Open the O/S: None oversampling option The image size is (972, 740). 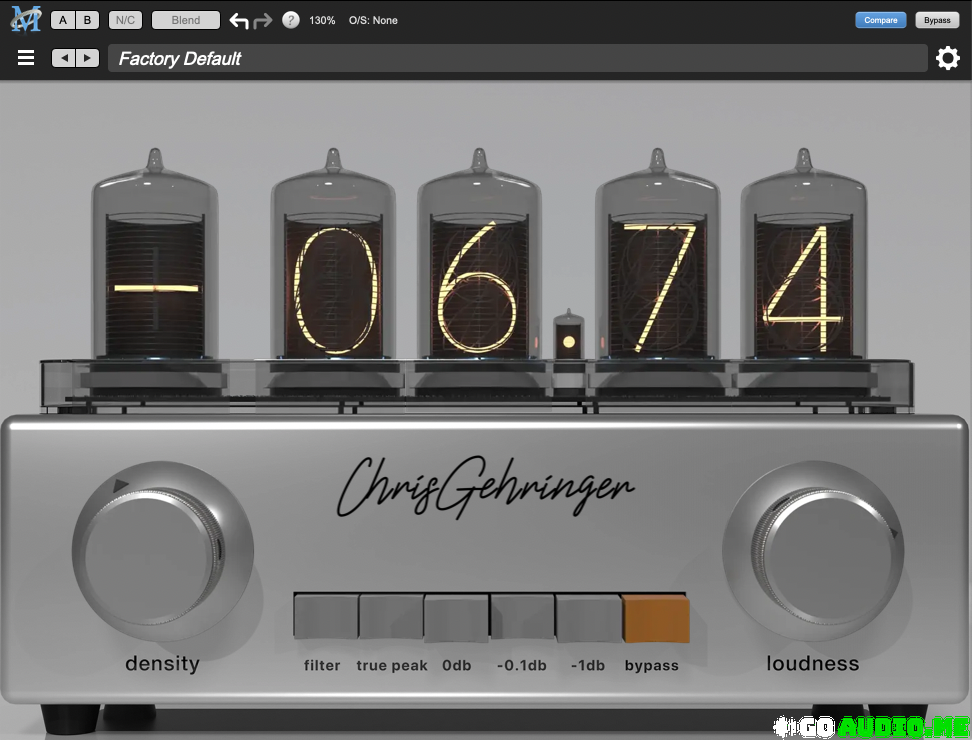373,20
